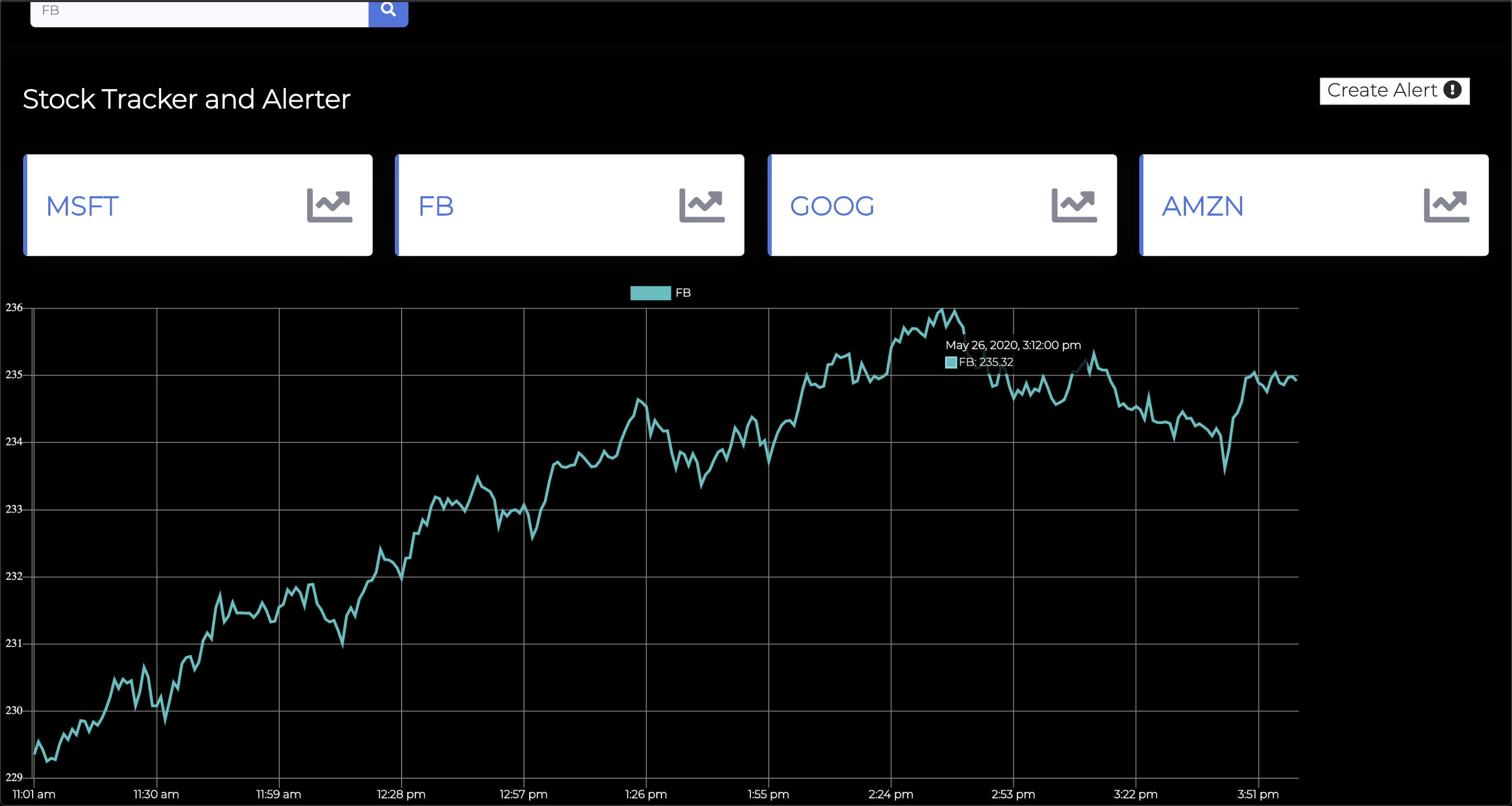Select the AMZN ticker label
The height and width of the screenshot is (806, 1512).
coord(1202,207)
